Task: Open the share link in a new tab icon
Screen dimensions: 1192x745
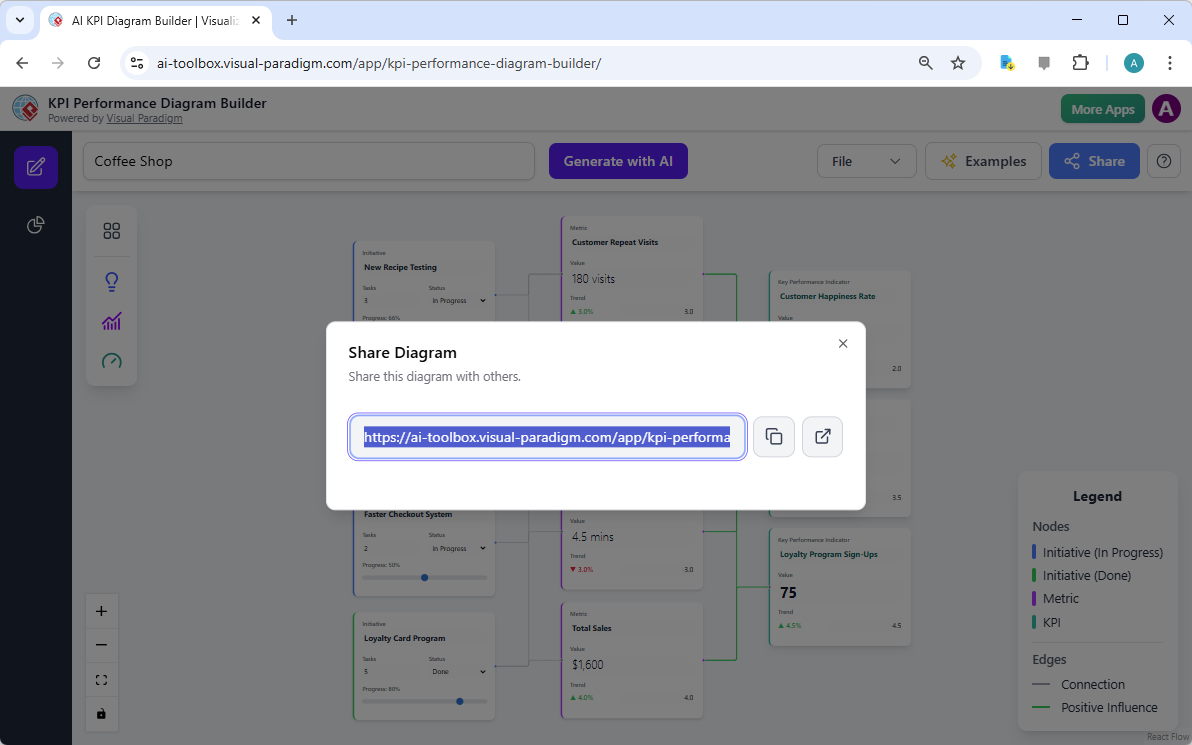Action: tap(821, 436)
